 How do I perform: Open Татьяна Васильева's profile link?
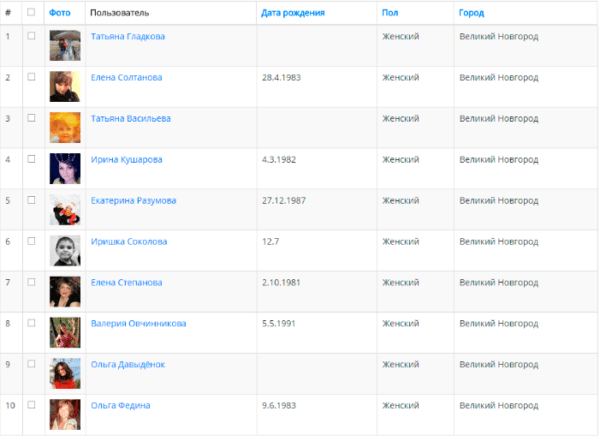tap(130, 118)
